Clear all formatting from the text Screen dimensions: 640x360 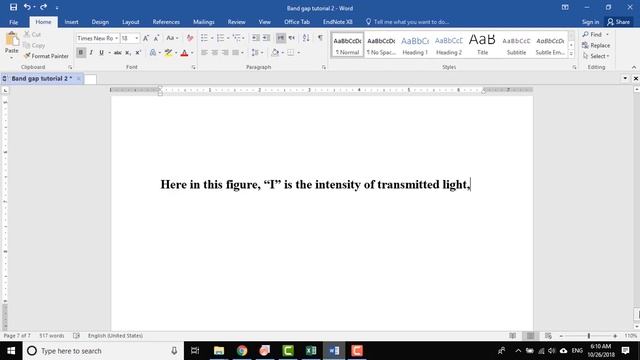tap(189, 38)
